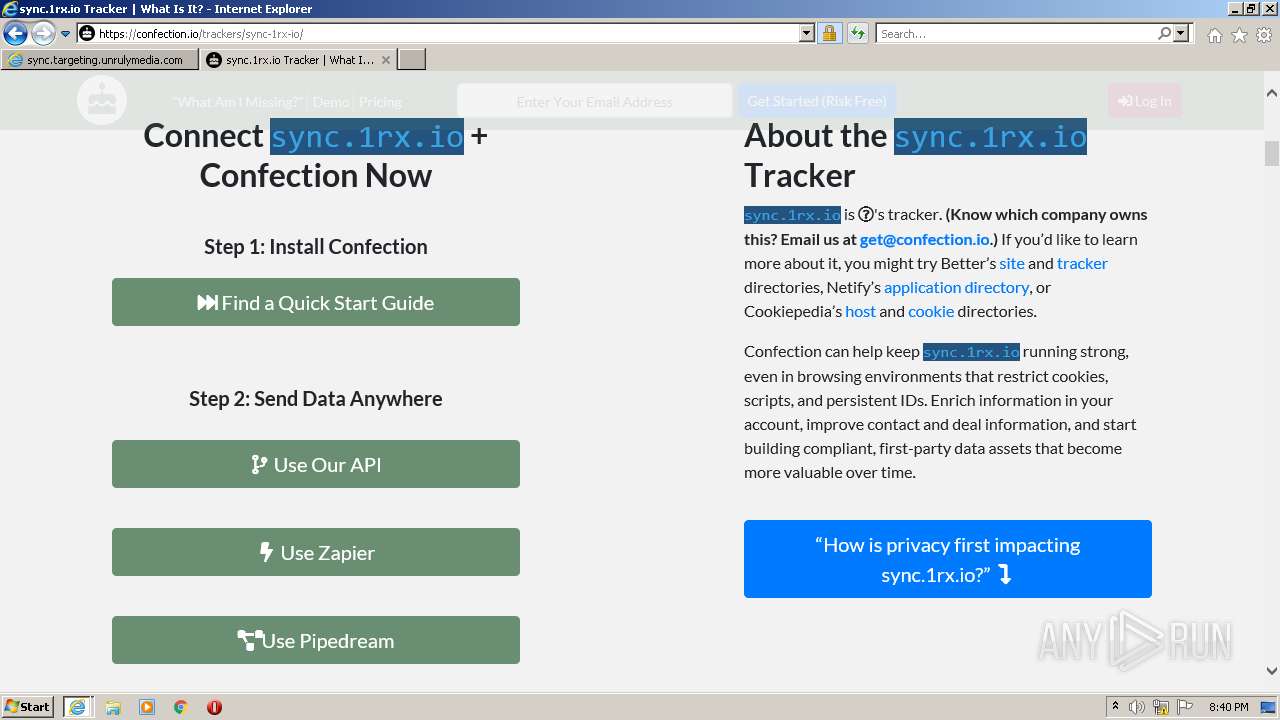Click the network tray icon

(1161, 707)
